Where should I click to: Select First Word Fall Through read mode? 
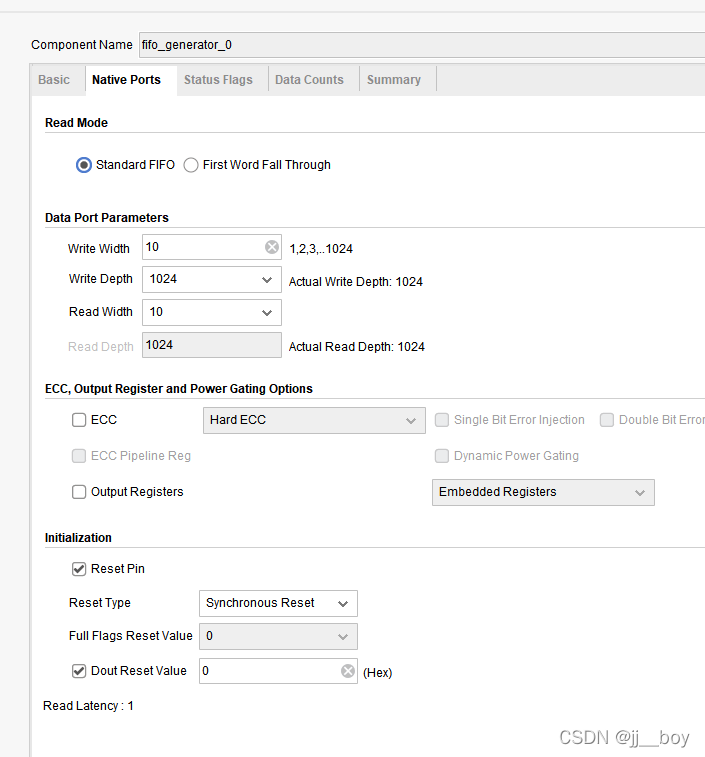[x=191, y=165]
